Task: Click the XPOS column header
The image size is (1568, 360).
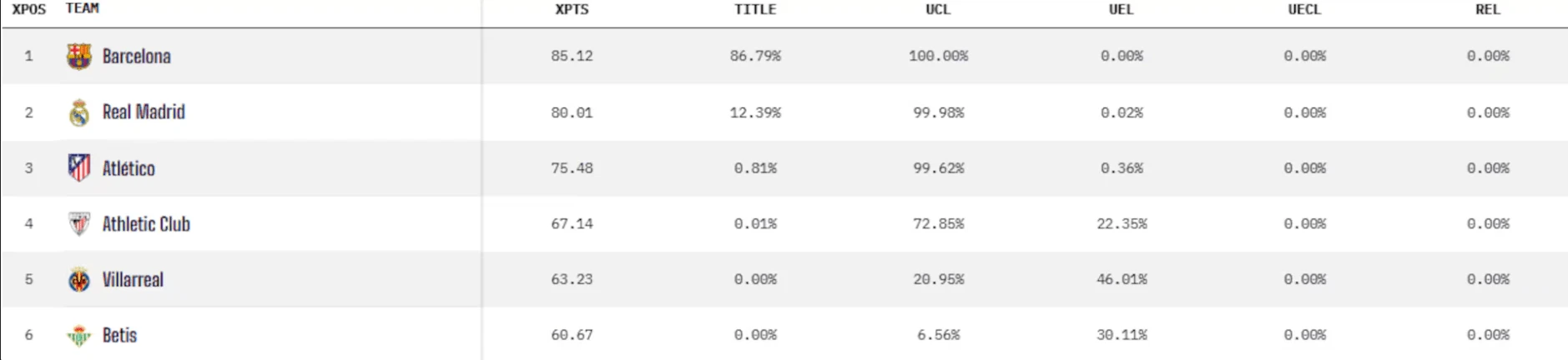Action: pos(29,10)
